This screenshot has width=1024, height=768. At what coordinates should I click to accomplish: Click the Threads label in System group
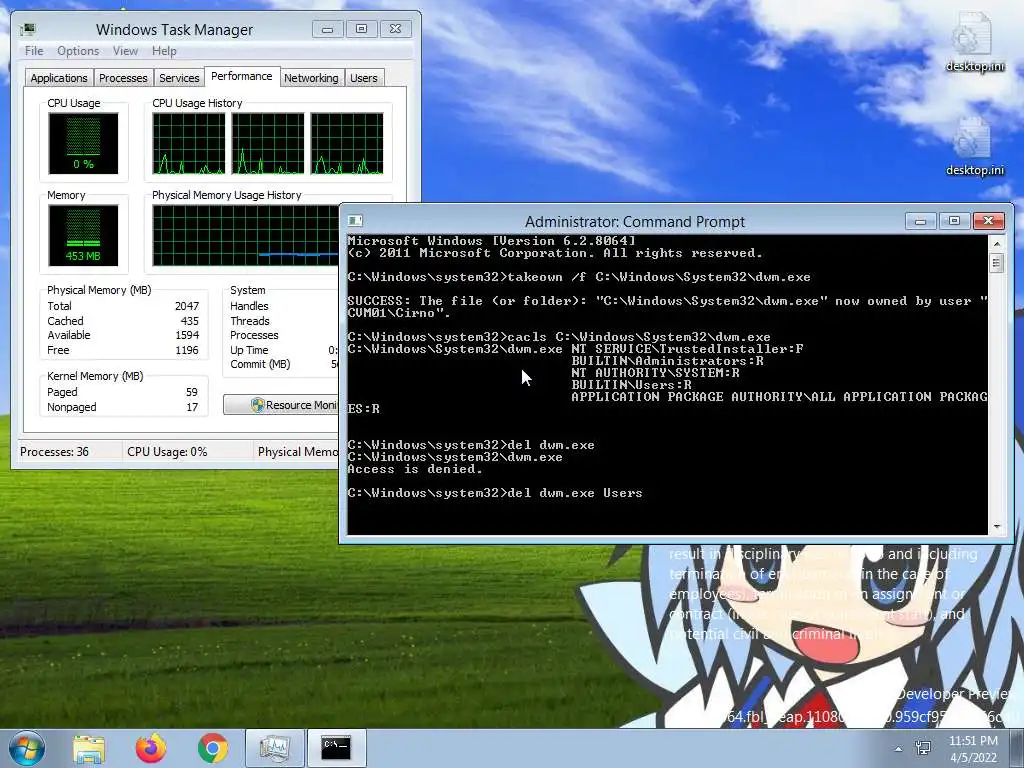click(x=249, y=321)
